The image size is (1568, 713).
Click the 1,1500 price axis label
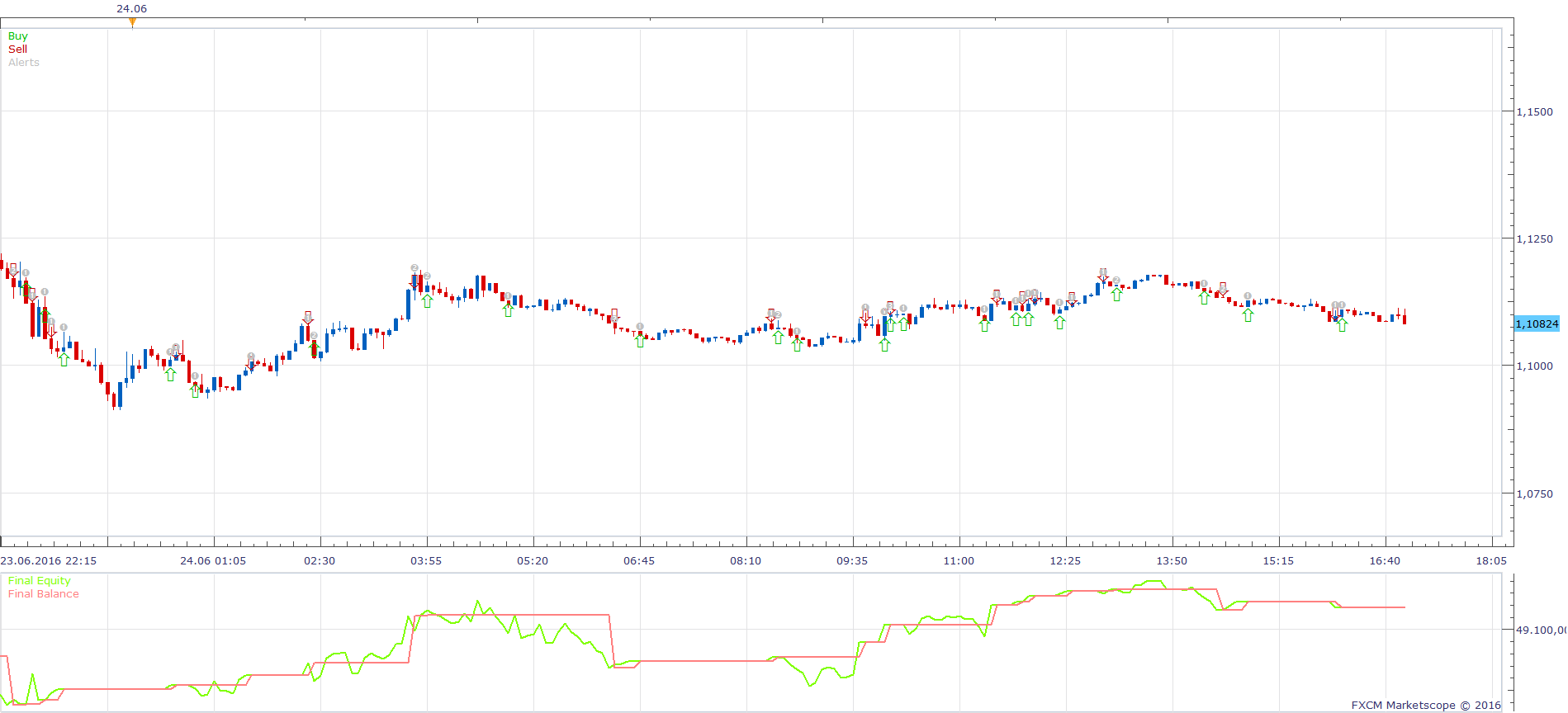(1534, 111)
